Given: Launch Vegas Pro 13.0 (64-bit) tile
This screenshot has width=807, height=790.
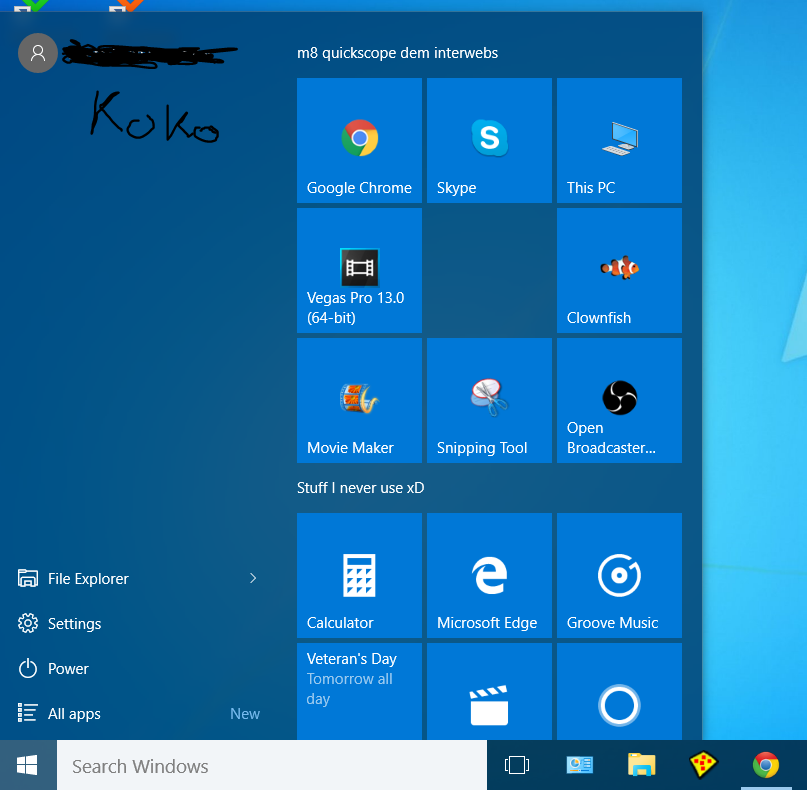Looking at the screenshot, I should coord(359,270).
